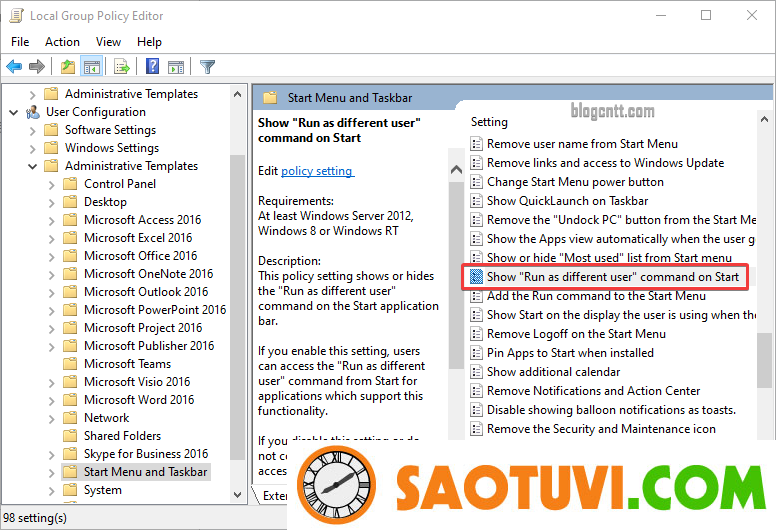Toggle Show/Hide Console Tree icon
Viewport: 776px width, 530px height.
pyautogui.click(x=92, y=66)
